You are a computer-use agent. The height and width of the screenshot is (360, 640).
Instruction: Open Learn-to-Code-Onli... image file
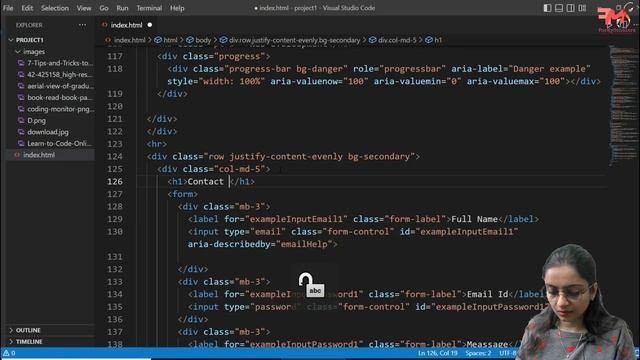coord(59,143)
